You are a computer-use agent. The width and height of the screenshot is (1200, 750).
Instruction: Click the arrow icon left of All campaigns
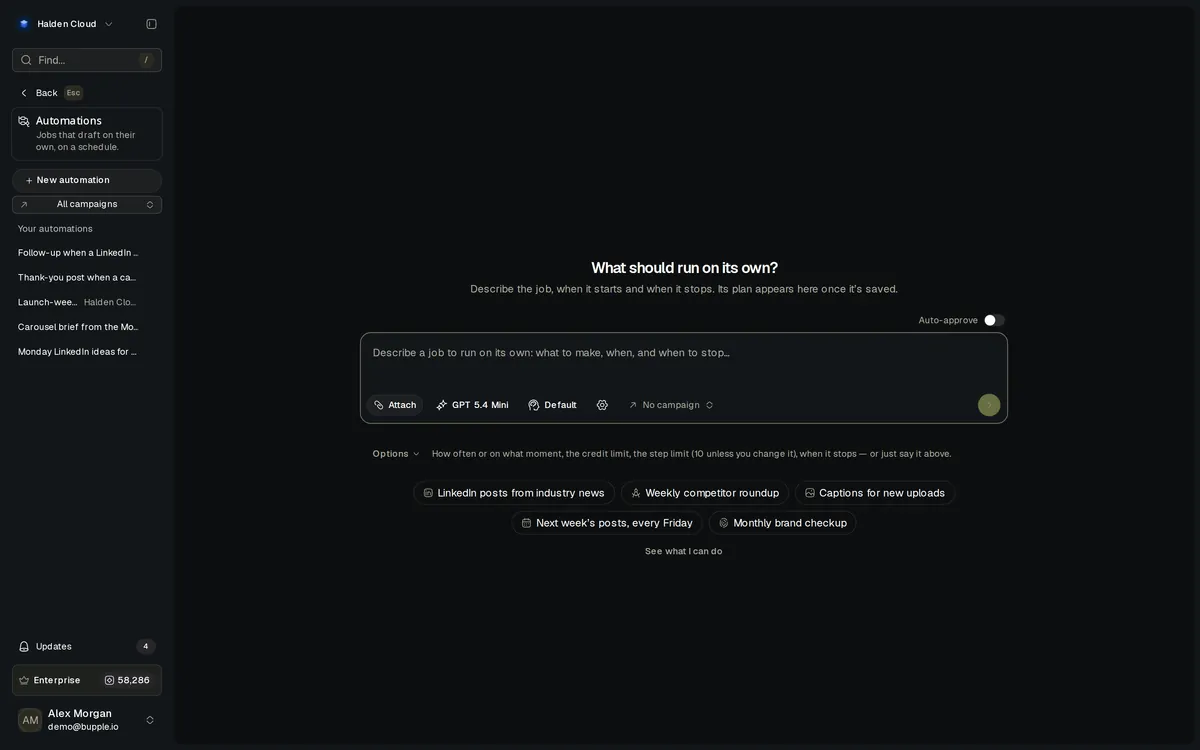tap(24, 204)
